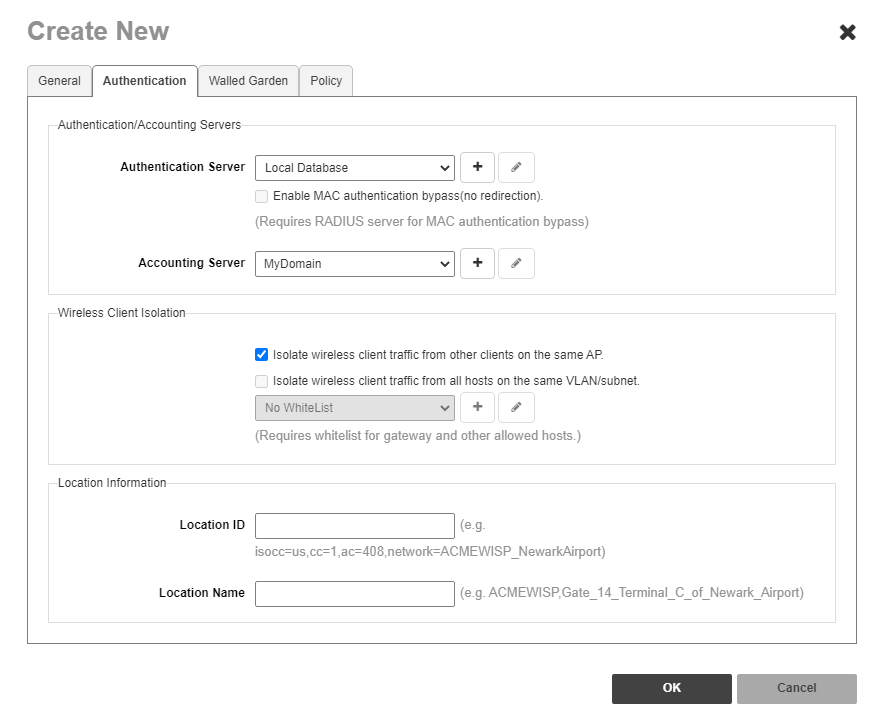Add a new Authentication Server with plus icon
The height and width of the screenshot is (719, 877).
[x=477, y=167]
